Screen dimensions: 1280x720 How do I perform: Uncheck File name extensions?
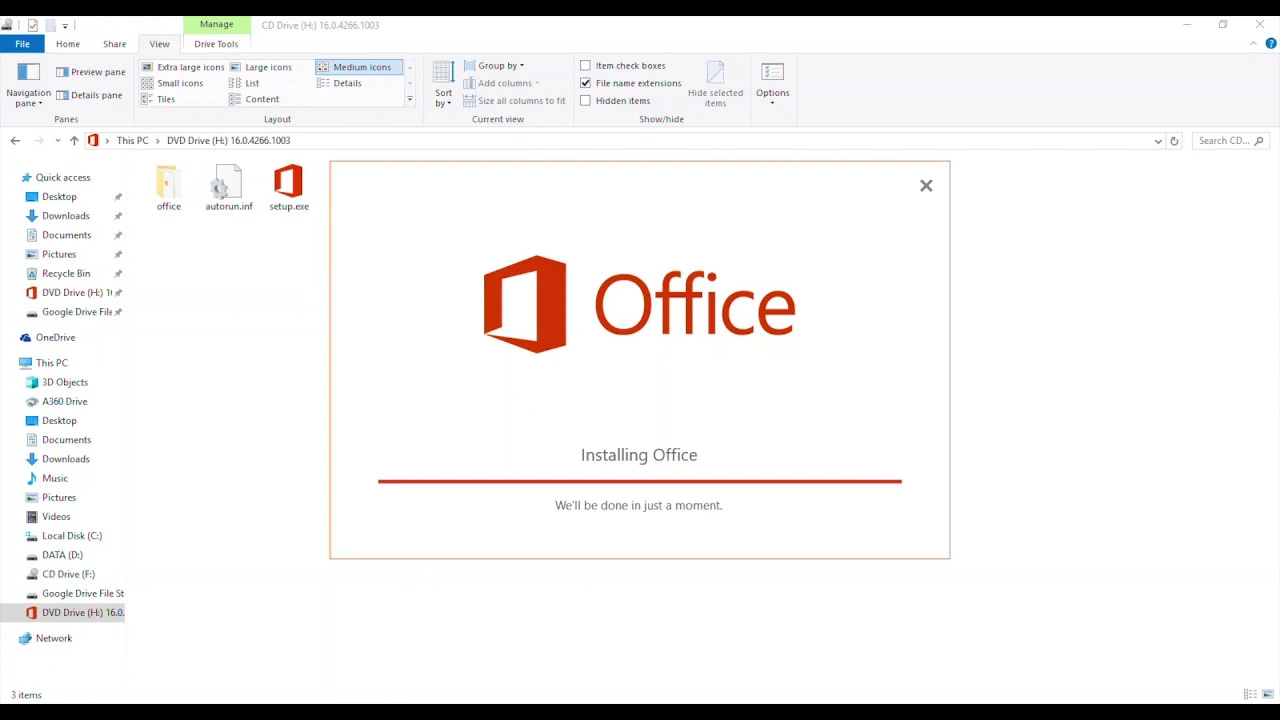[x=585, y=83]
